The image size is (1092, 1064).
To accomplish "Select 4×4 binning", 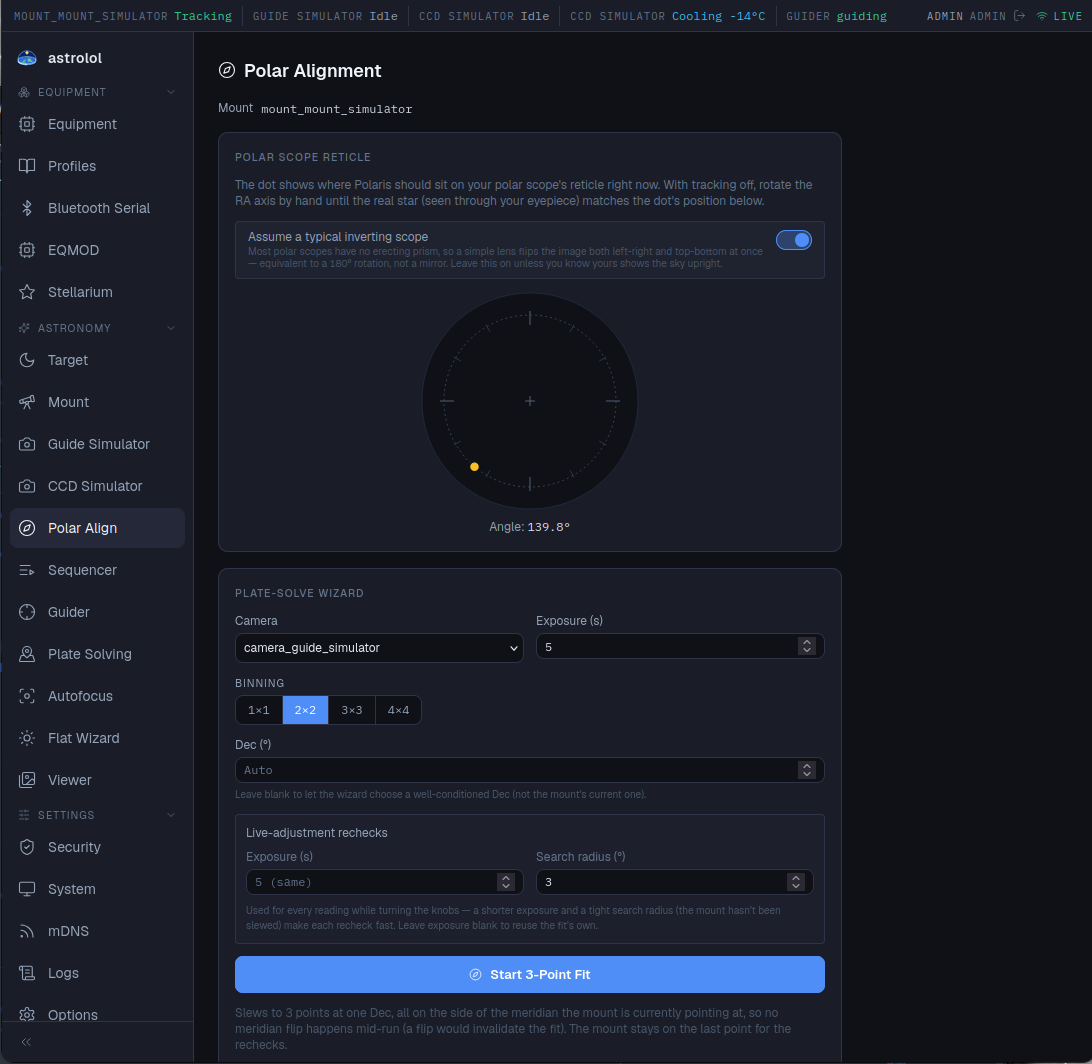I will [398, 710].
